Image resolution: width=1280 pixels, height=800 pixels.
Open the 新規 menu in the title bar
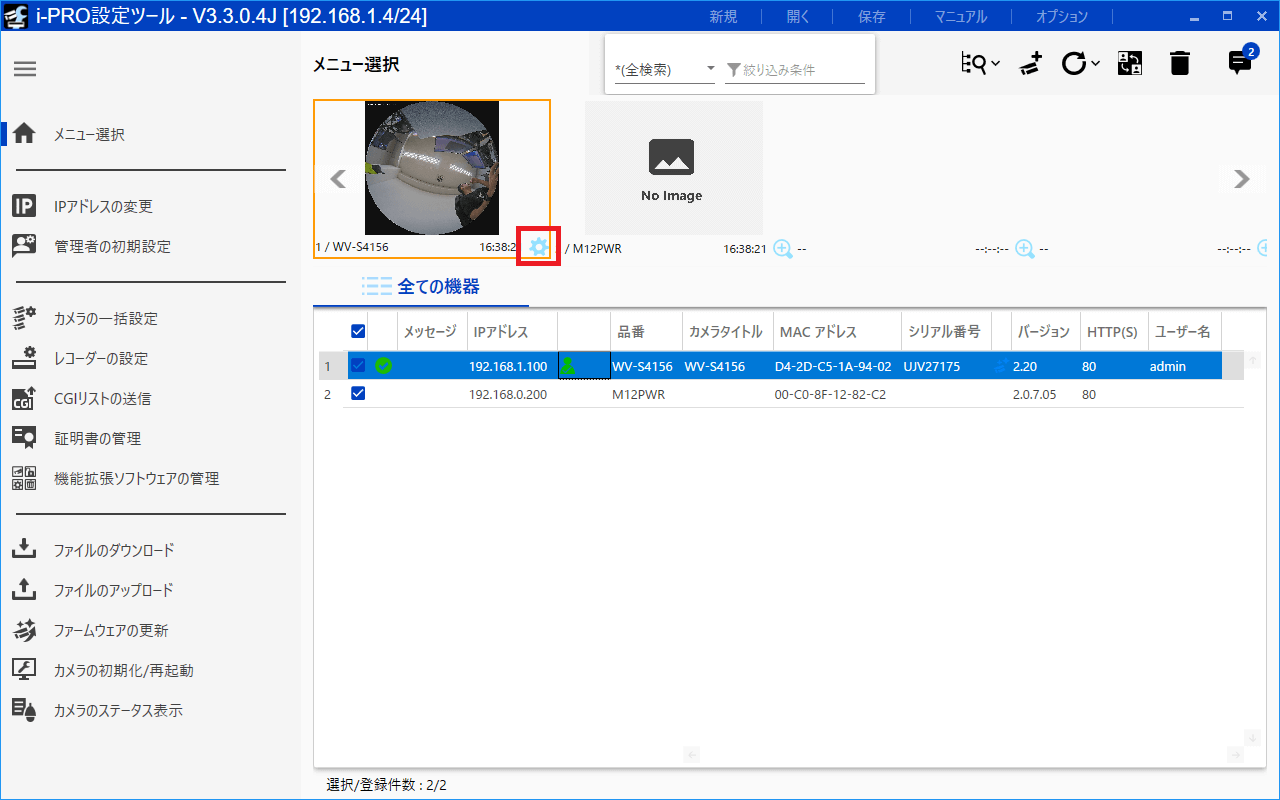(723, 17)
